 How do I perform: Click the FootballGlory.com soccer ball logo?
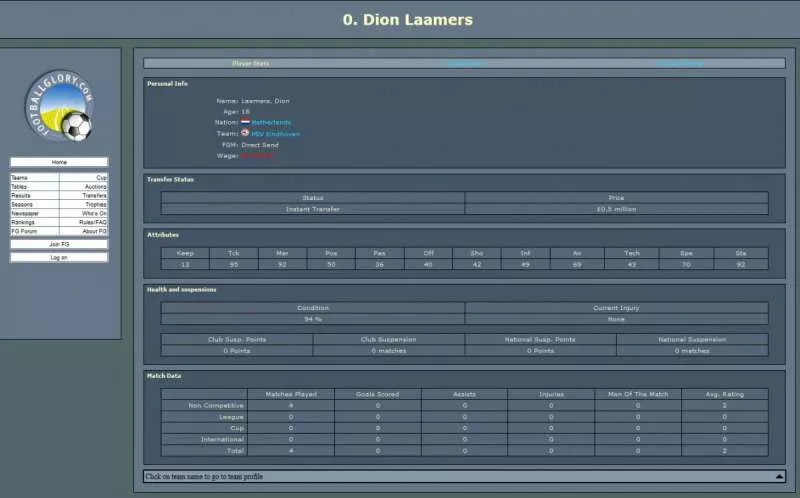59,106
